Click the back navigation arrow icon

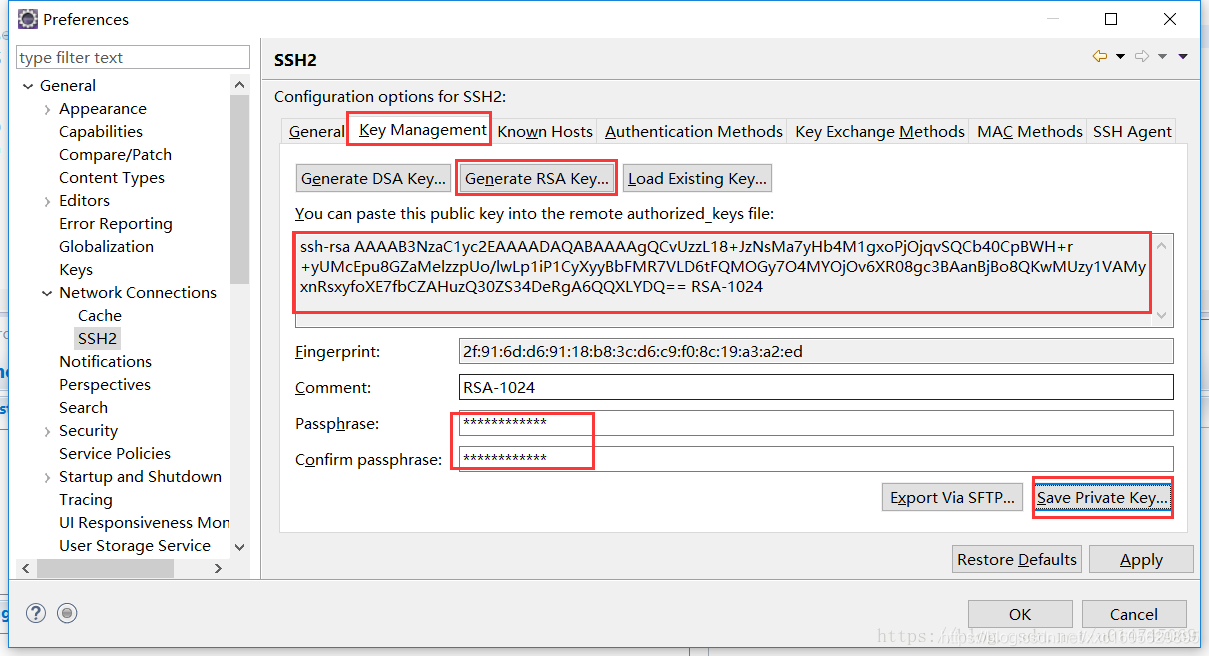1100,57
